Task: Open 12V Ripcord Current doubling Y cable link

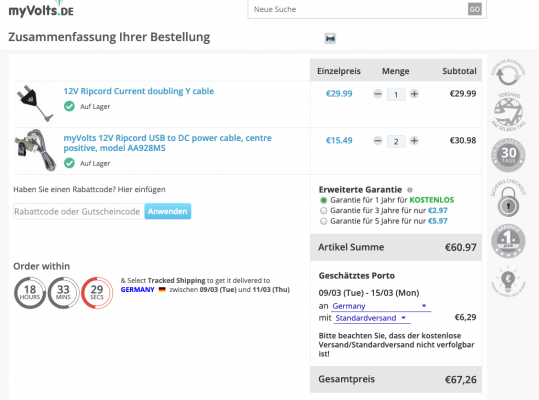Action: (139, 91)
